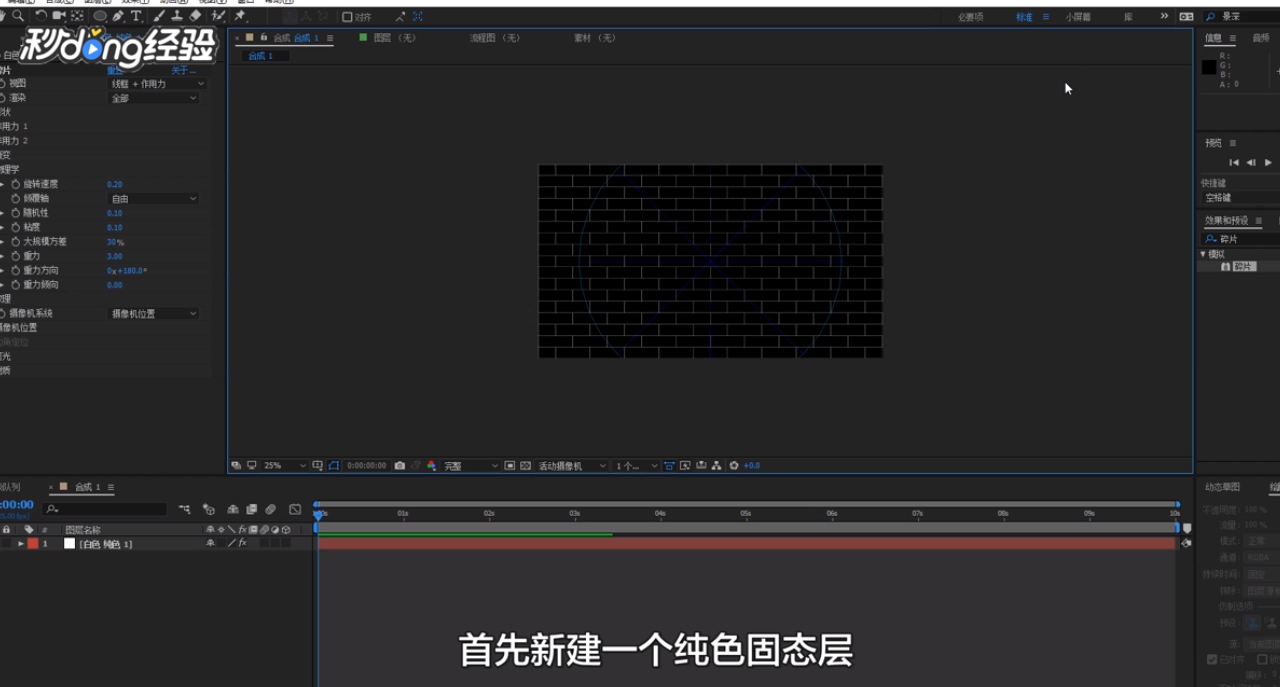The height and width of the screenshot is (687, 1280).
Task: Select the Unified Camera tool
Action: click(58, 16)
